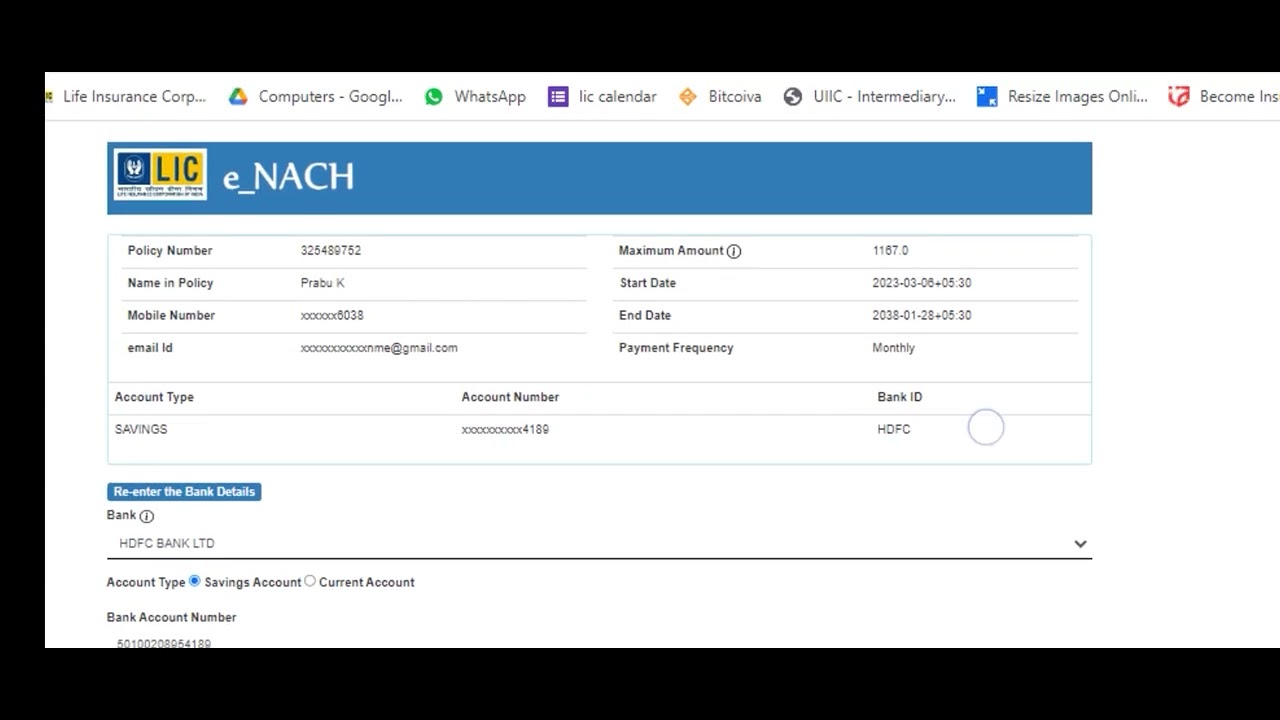
Task: Click the maximum amount value 1167.0
Action: [x=890, y=251]
